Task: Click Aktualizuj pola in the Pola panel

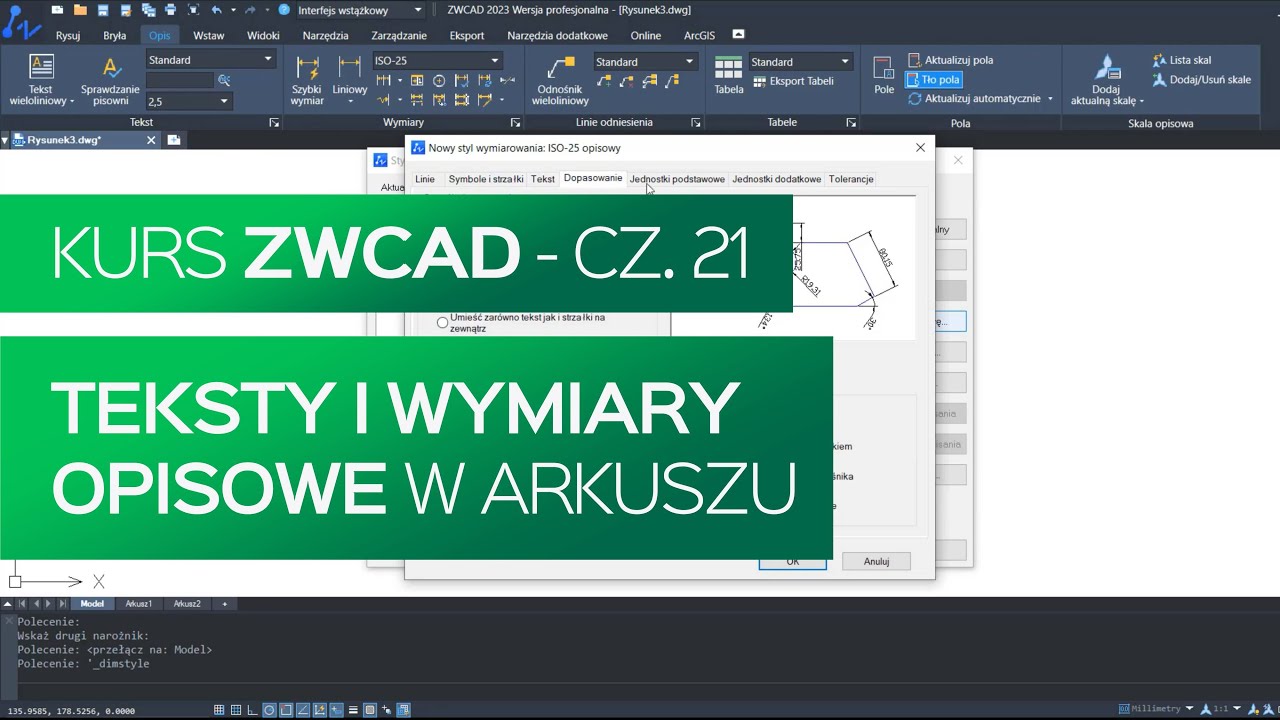Action: [950, 60]
